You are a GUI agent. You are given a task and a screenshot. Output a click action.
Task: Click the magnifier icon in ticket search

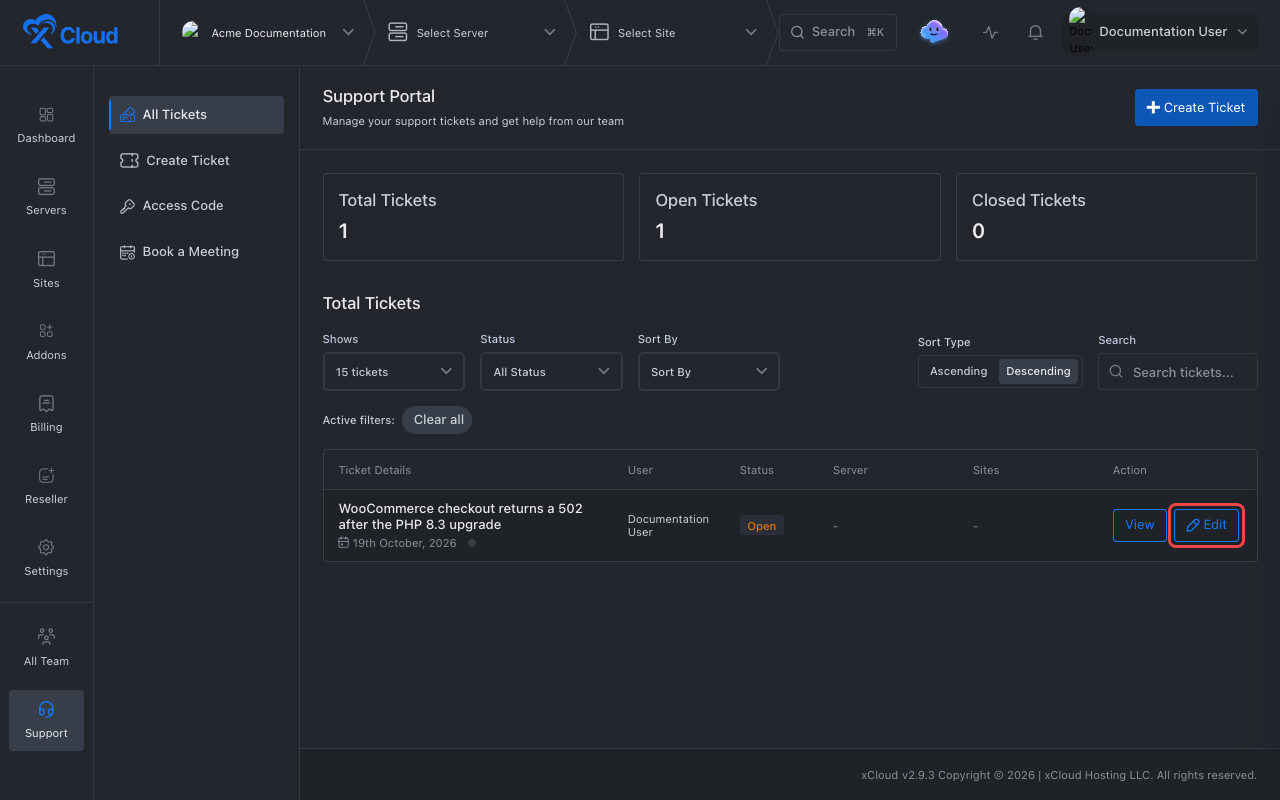[1117, 372]
